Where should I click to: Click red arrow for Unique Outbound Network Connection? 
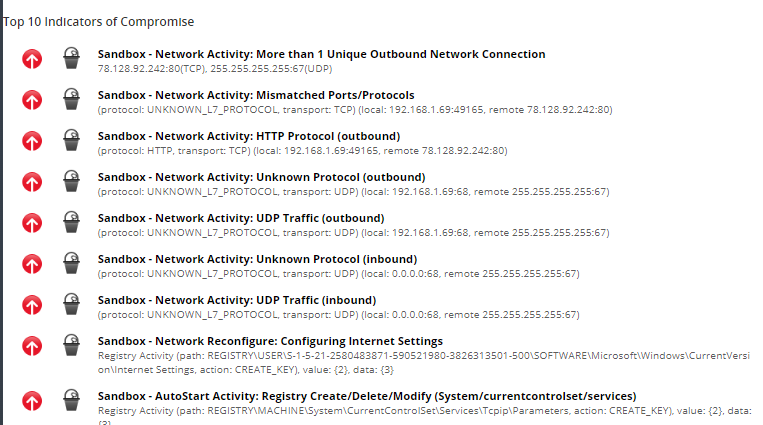(32, 59)
